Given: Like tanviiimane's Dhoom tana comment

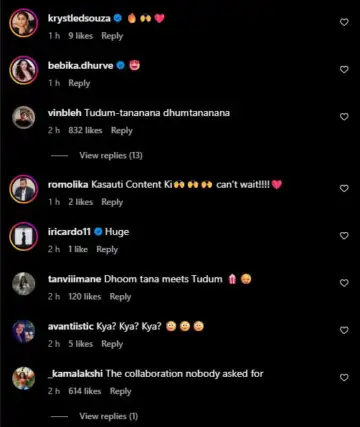Looking at the screenshot, I should point(344,283).
